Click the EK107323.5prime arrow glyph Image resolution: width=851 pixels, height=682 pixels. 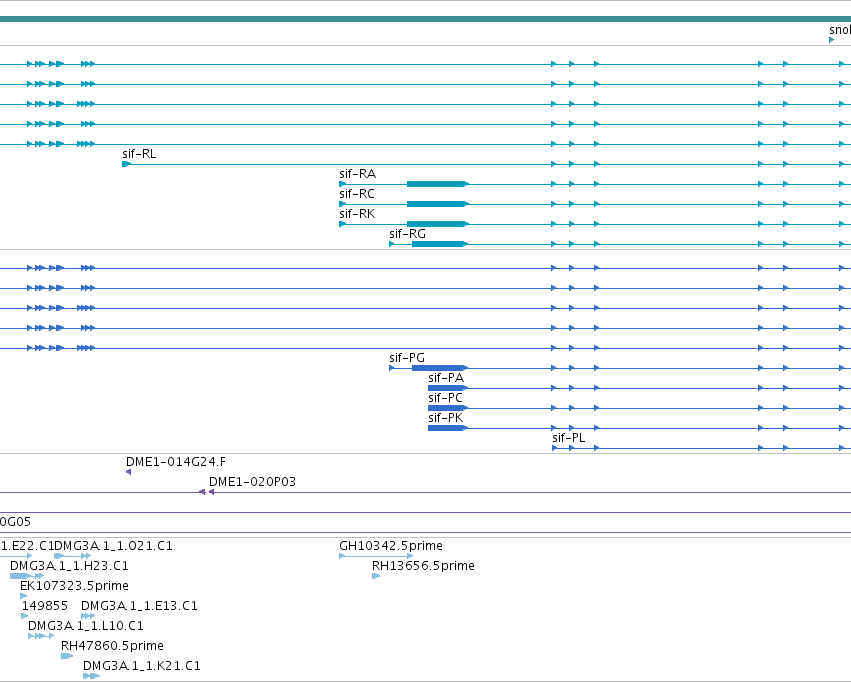click(23, 597)
